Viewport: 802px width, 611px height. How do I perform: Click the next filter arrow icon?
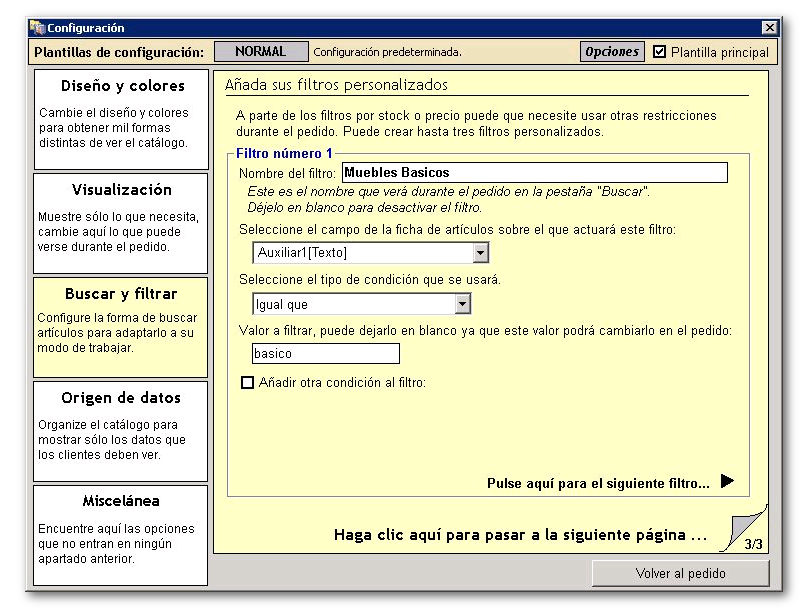tap(727, 481)
